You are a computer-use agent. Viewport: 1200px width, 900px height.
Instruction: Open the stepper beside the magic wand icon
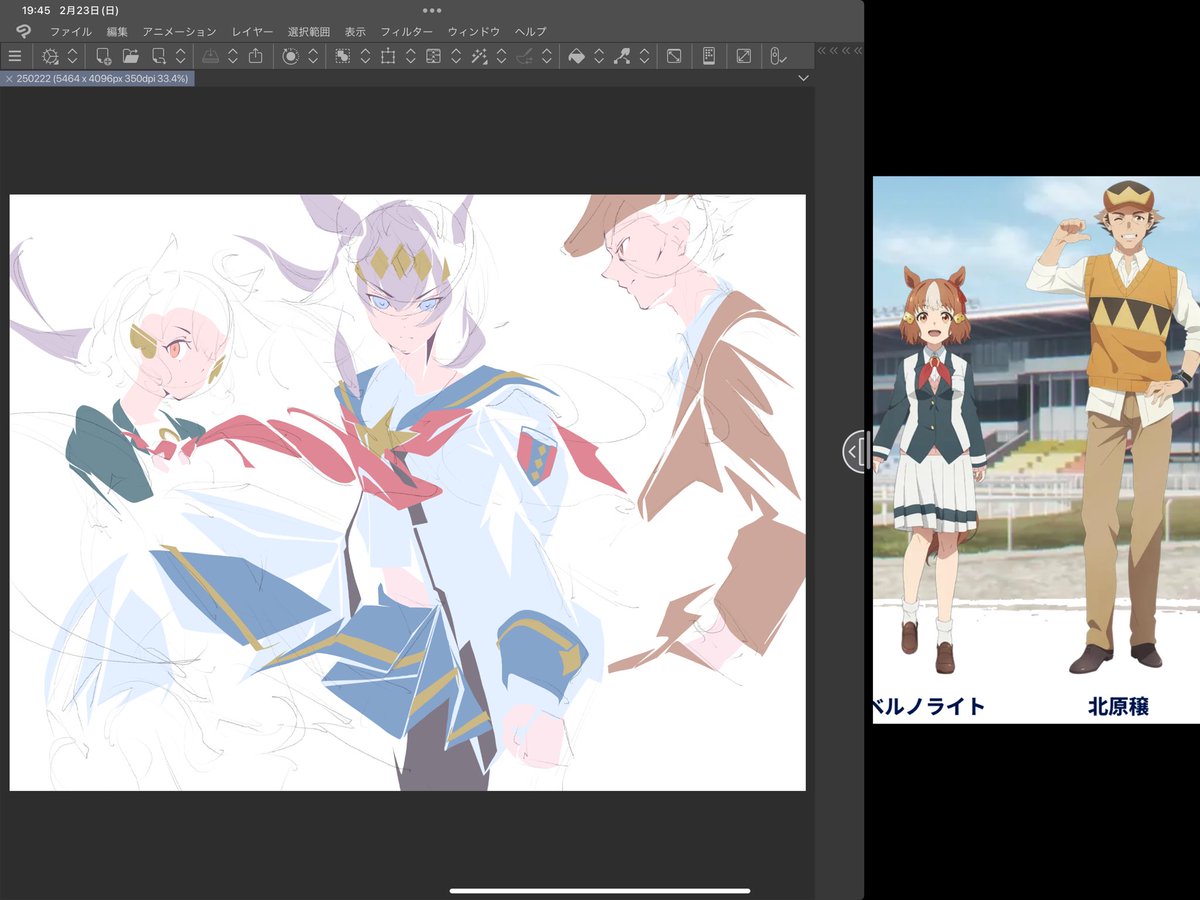coord(502,57)
